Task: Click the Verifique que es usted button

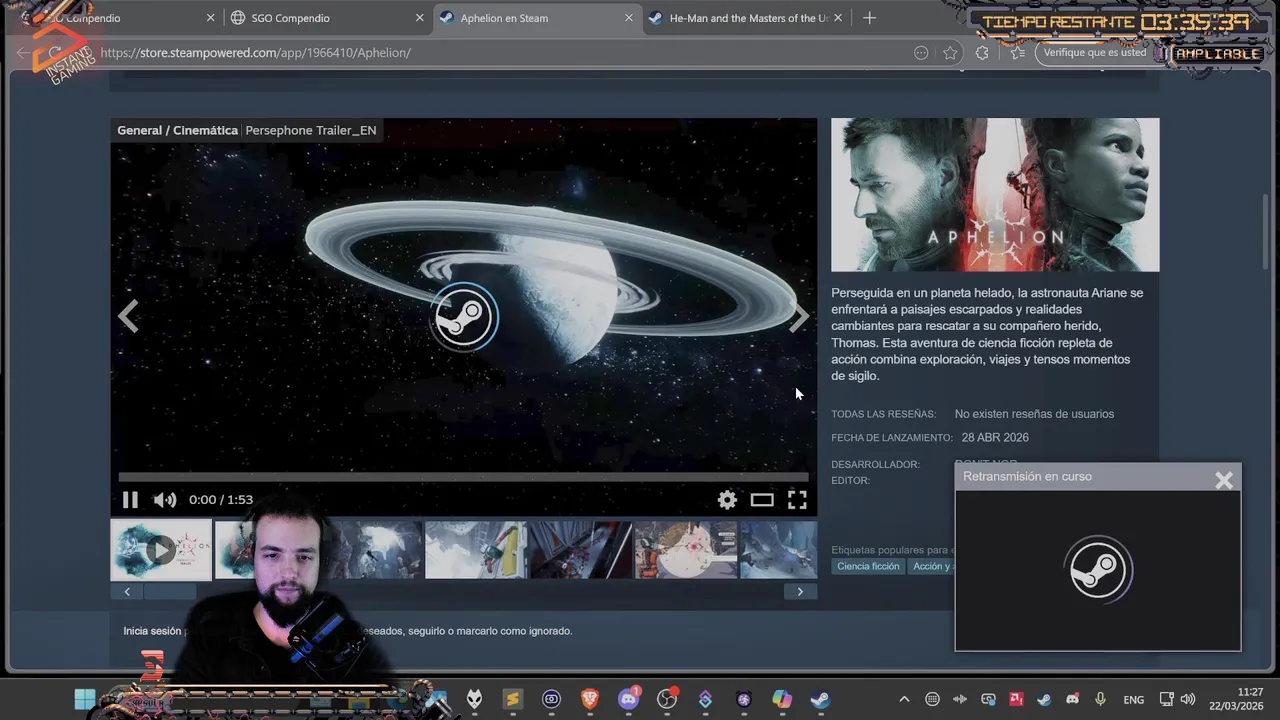Action: (x=1095, y=53)
